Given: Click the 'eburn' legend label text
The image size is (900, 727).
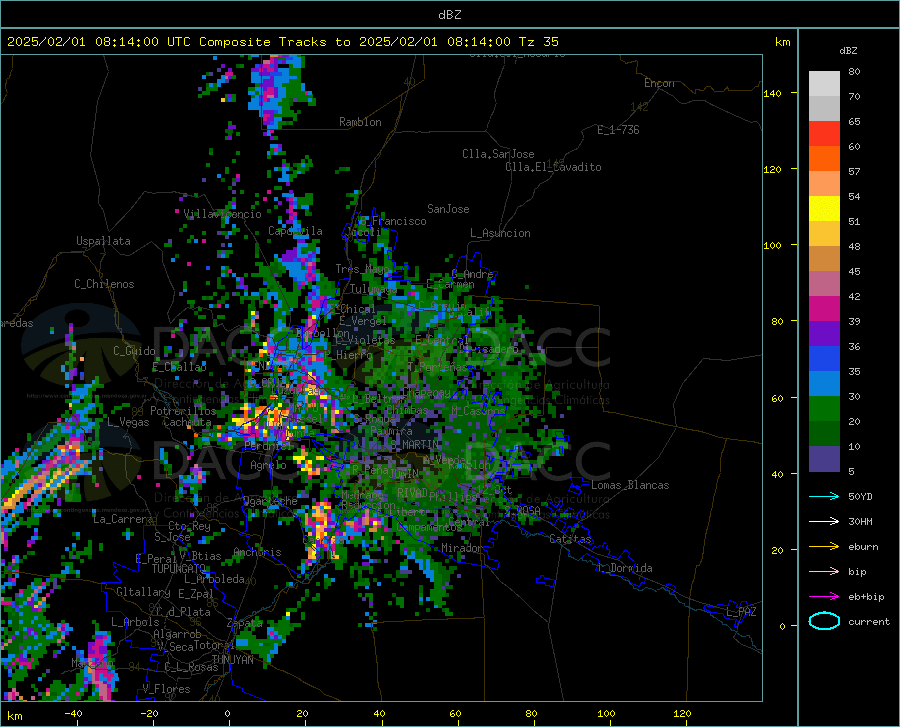Looking at the screenshot, I should click(863, 547).
